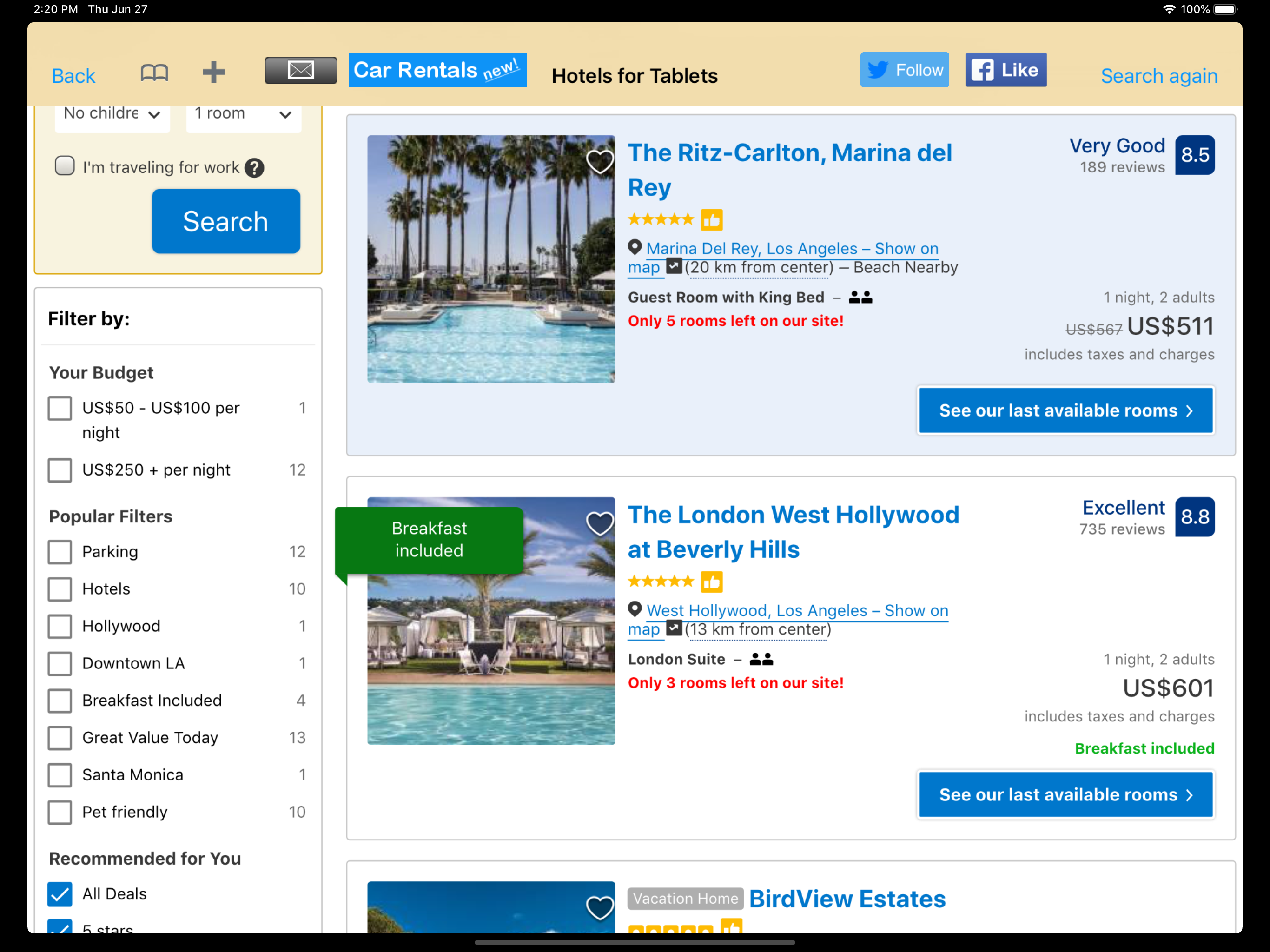Open The Ritz-Carlton, Marina del Rey title
The image size is (1270, 952).
(789, 170)
